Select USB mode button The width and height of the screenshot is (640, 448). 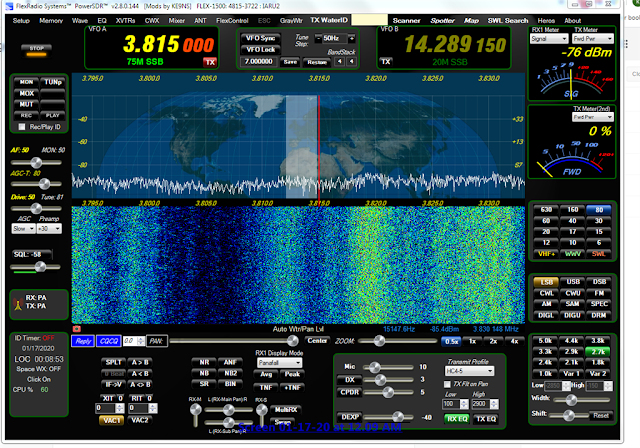pyautogui.click(x=573, y=282)
